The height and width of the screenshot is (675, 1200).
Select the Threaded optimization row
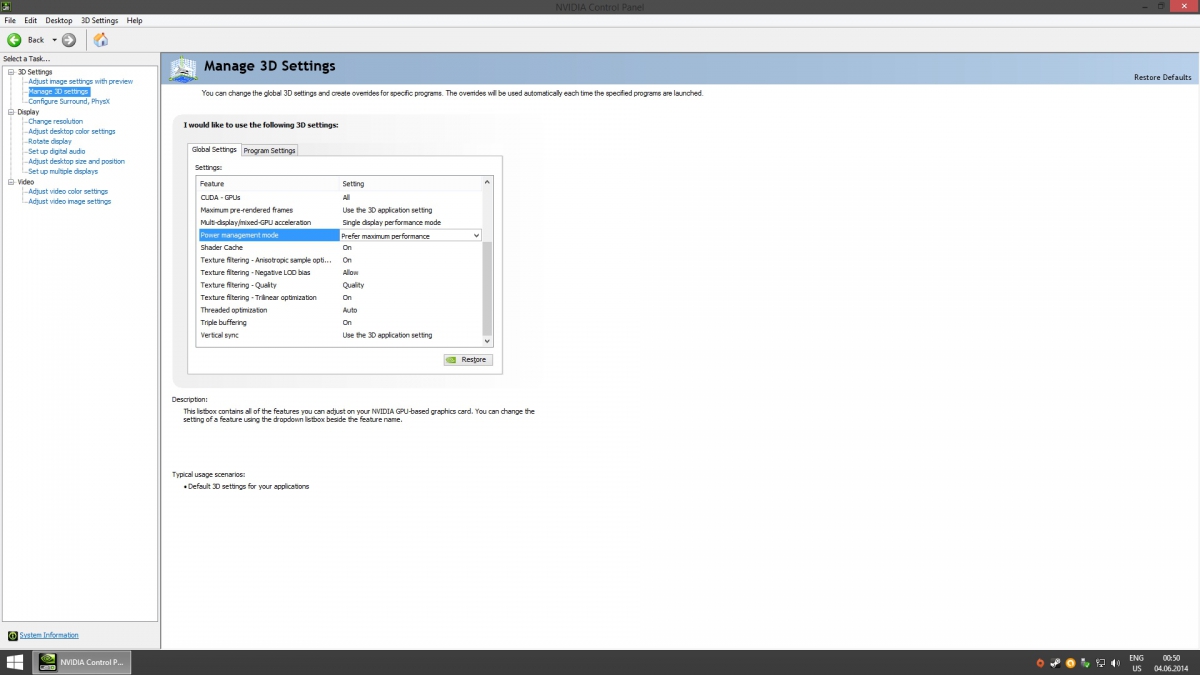[x=340, y=310]
